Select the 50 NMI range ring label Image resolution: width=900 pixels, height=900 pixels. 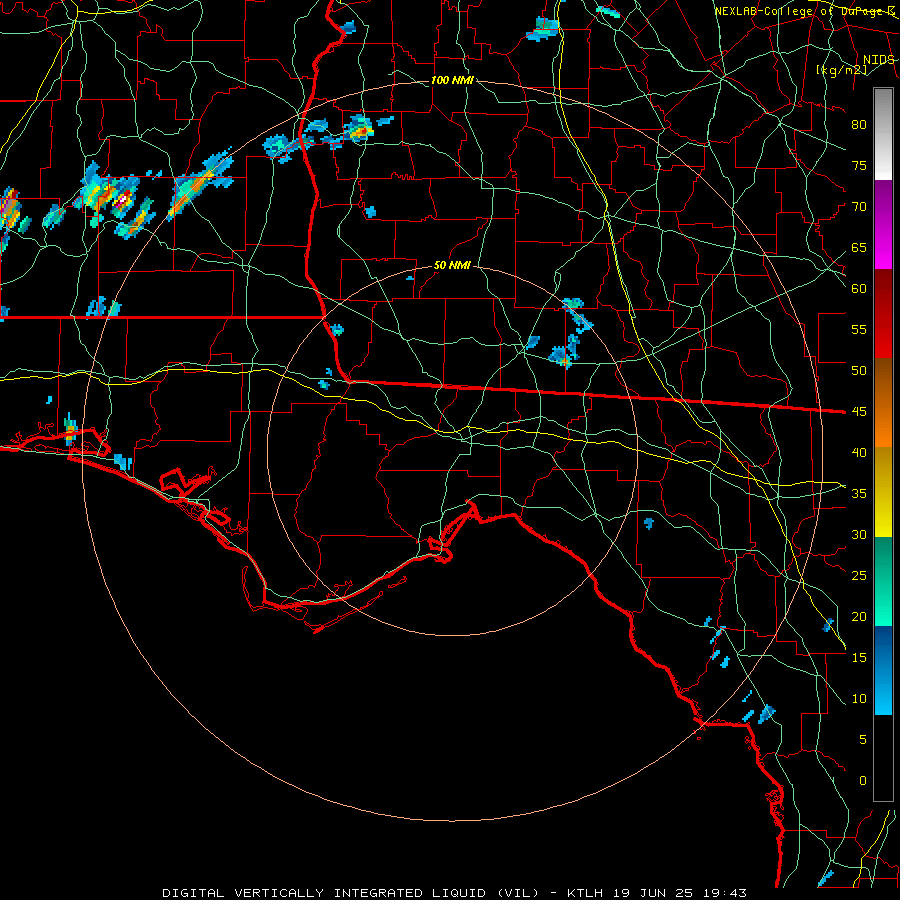click(x=452, y=265)
